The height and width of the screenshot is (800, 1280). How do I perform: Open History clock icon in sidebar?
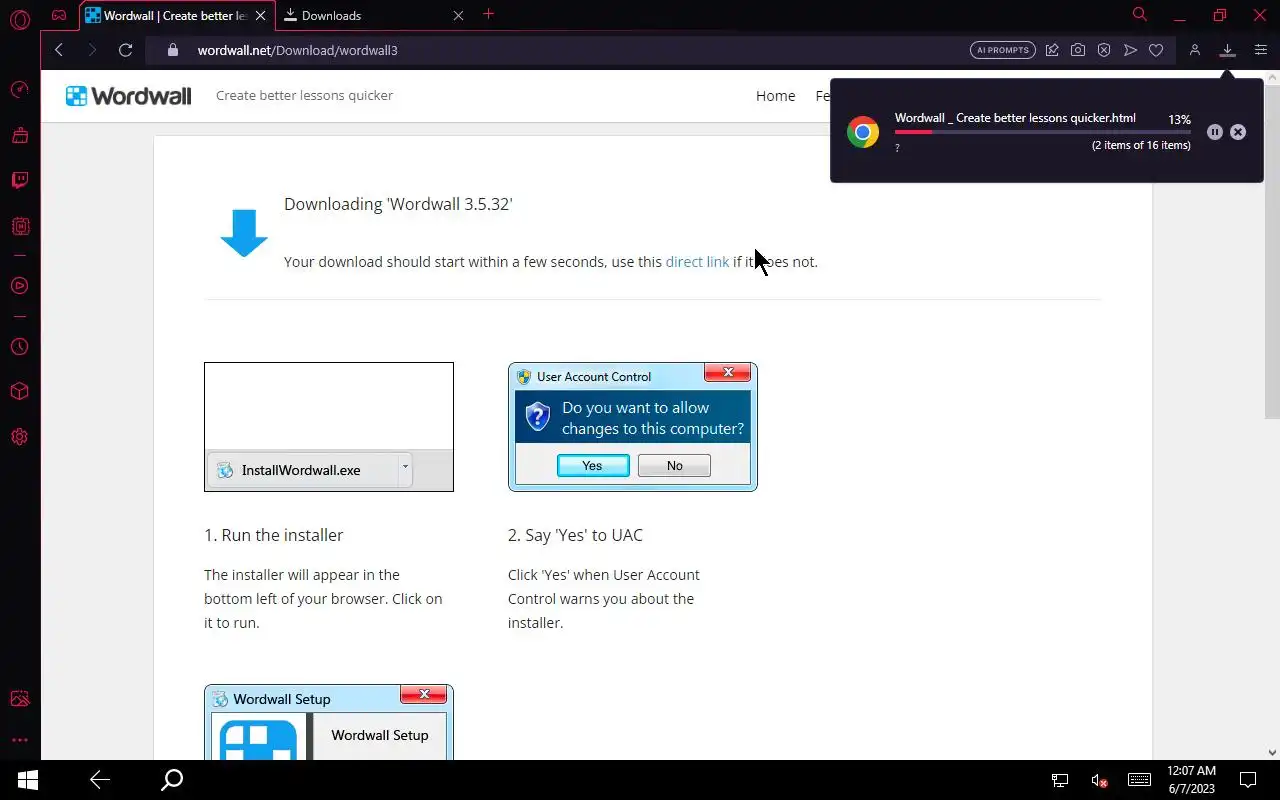20,347
